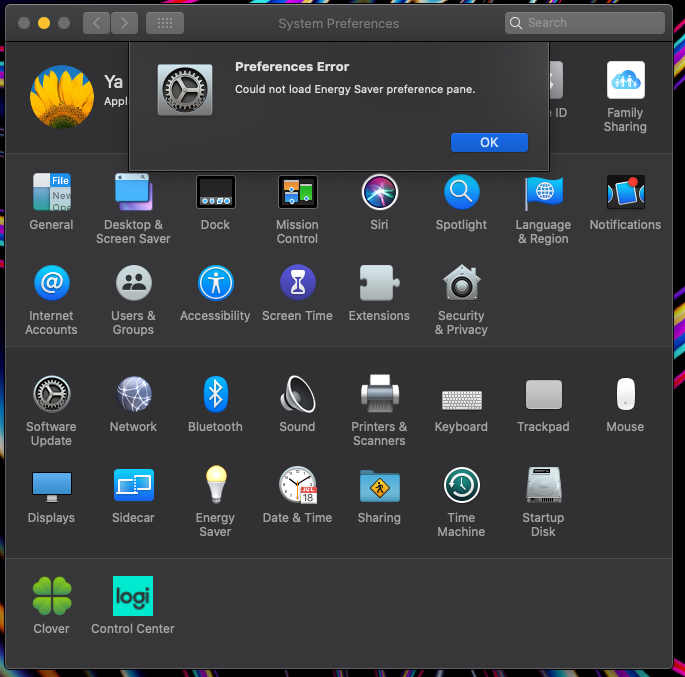Viewport: 685px width, 677px height.
Task: Click the sunflower user profile picture
Action: coord(62,97)
